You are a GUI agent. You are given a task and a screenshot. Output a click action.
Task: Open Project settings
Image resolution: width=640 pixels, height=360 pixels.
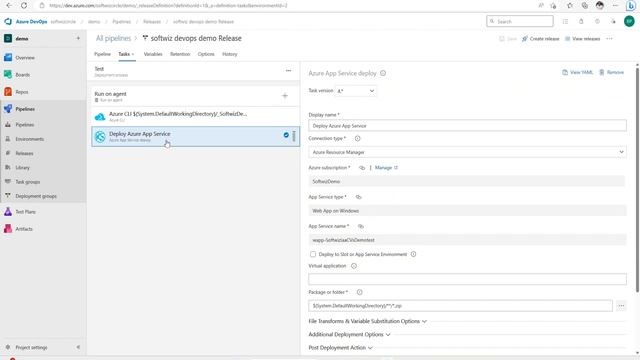tap(31, 347)
